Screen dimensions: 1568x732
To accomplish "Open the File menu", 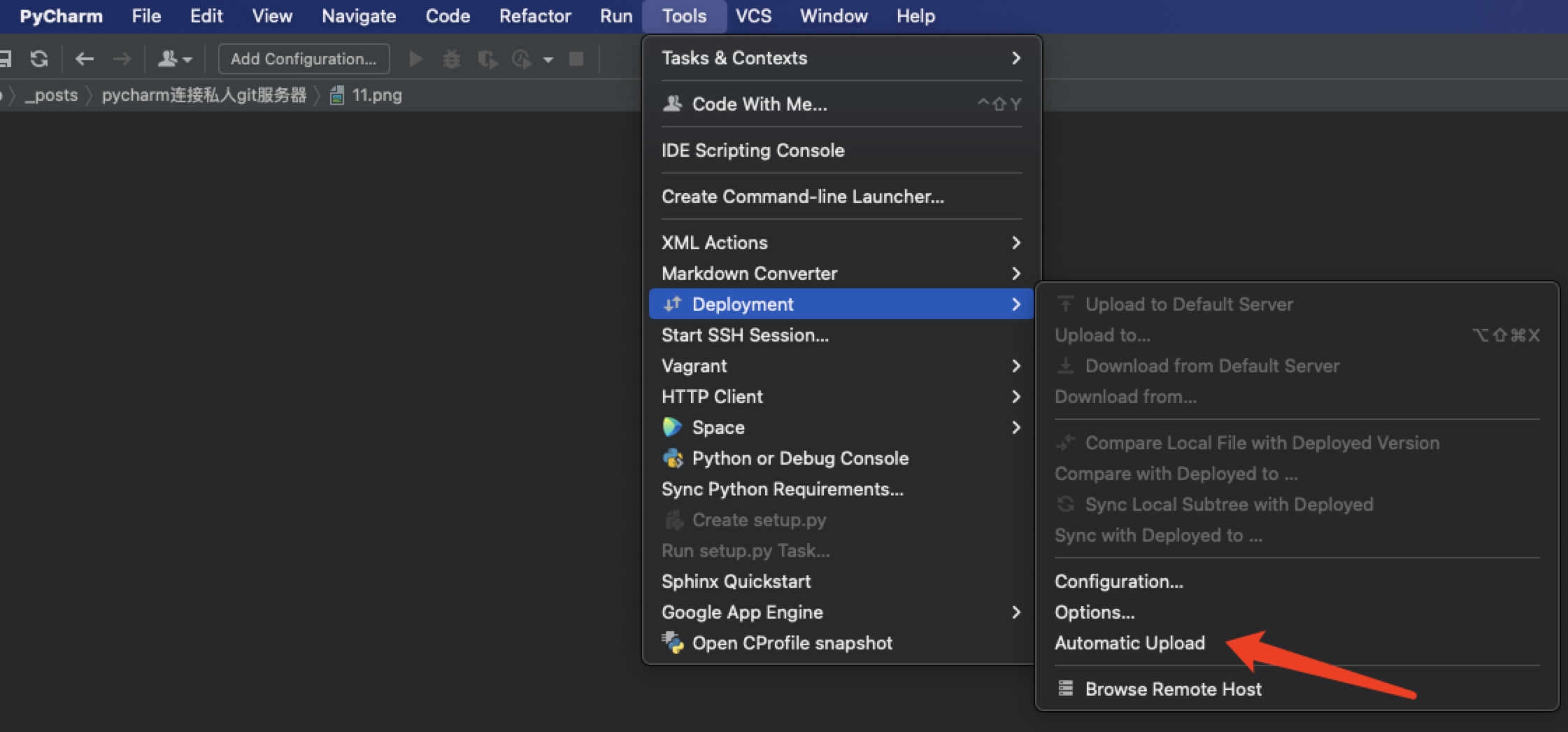I will (146, 16).
